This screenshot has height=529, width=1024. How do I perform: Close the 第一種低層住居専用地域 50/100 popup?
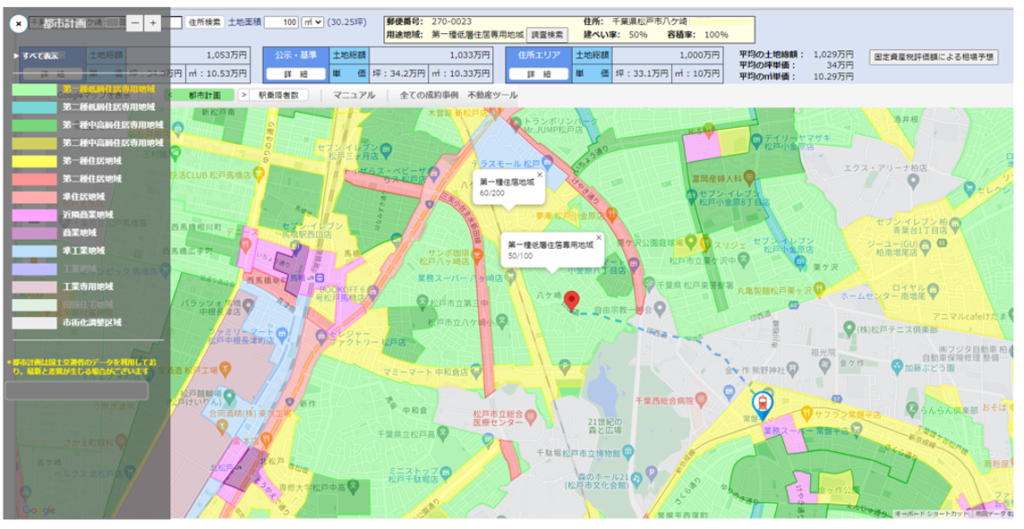pyautogui.click(x=598, y=238)
